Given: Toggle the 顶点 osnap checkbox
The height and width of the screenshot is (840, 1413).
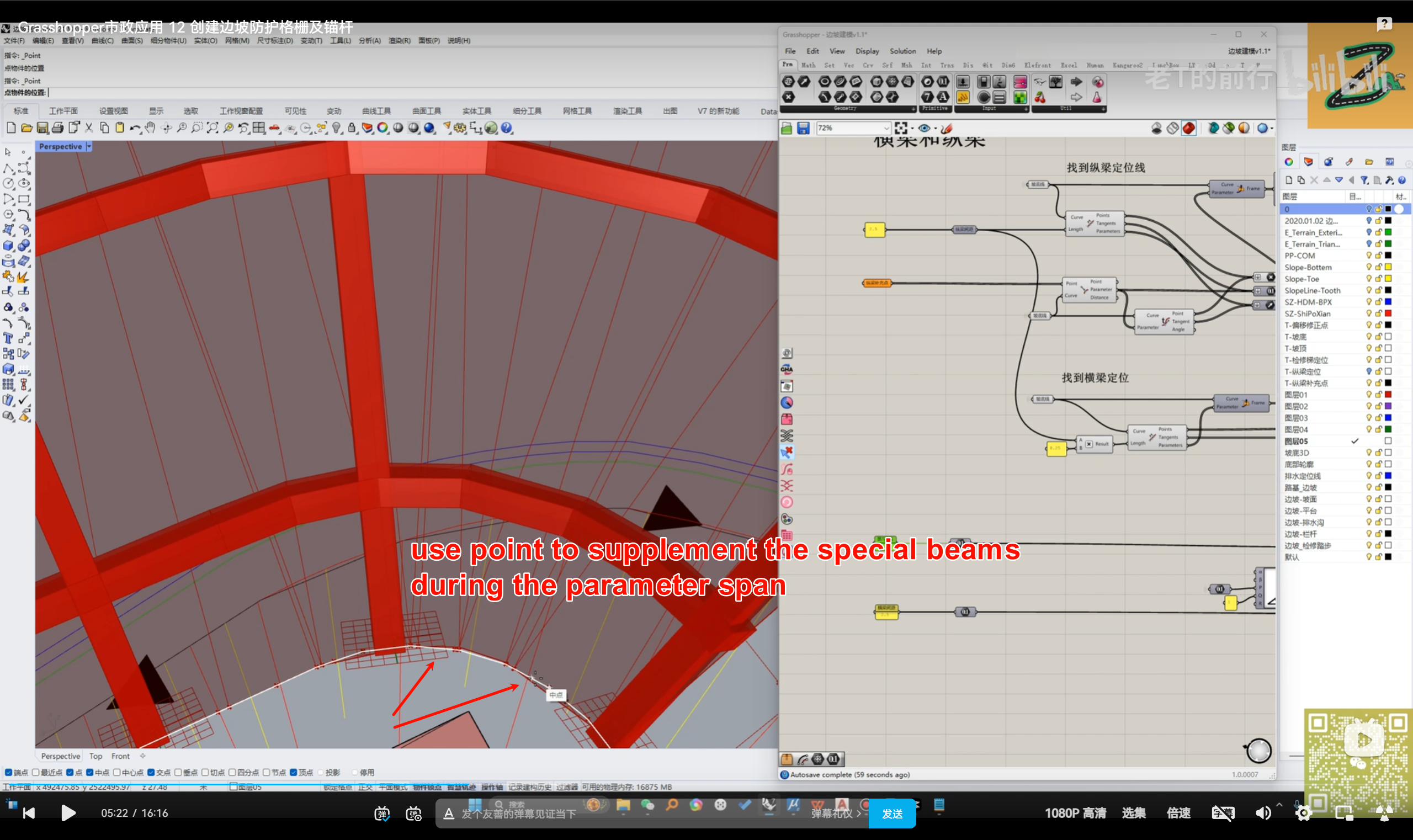Looking at the screenshot, I should [x=294, y=773].
